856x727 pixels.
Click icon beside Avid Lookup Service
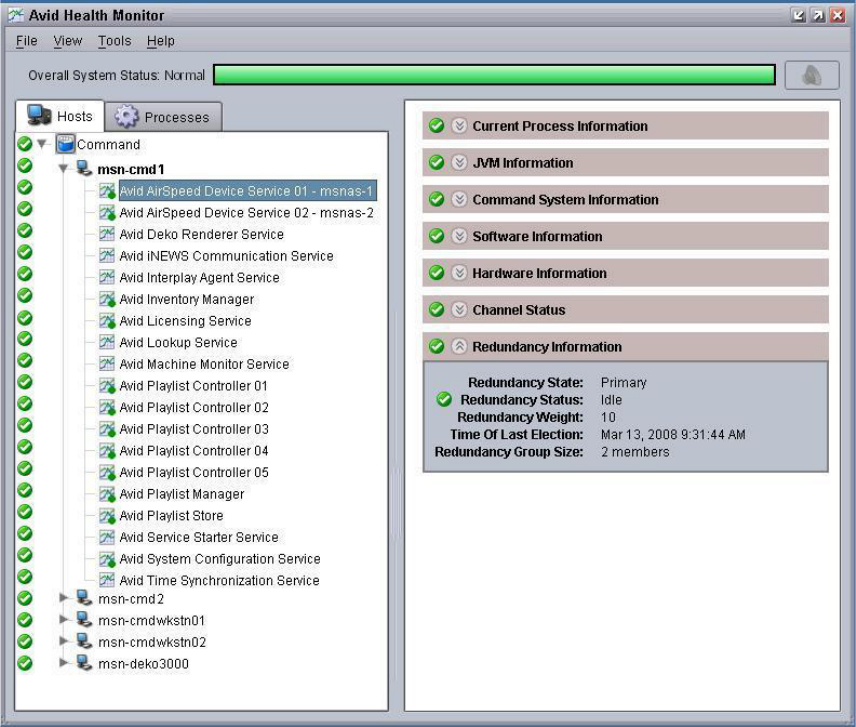(x=107, y=342)
